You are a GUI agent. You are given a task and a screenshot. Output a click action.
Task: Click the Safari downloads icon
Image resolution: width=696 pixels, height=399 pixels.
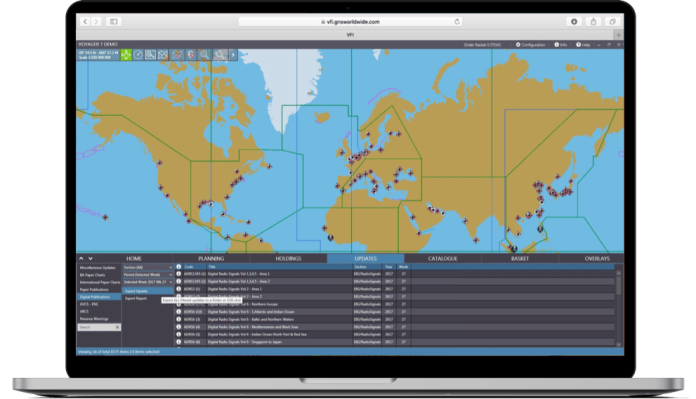[x=574, y=21]
